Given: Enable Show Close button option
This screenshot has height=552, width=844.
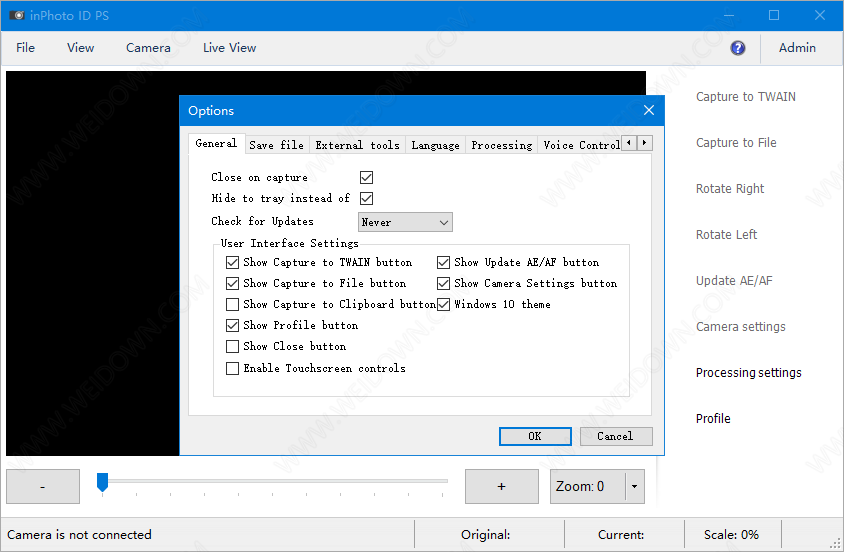Looking at the screenshot, I should point(232,346).
